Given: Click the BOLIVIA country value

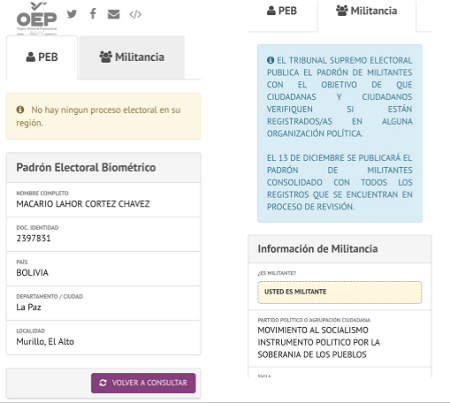Looking at the screenshot, I should [32, 273].
